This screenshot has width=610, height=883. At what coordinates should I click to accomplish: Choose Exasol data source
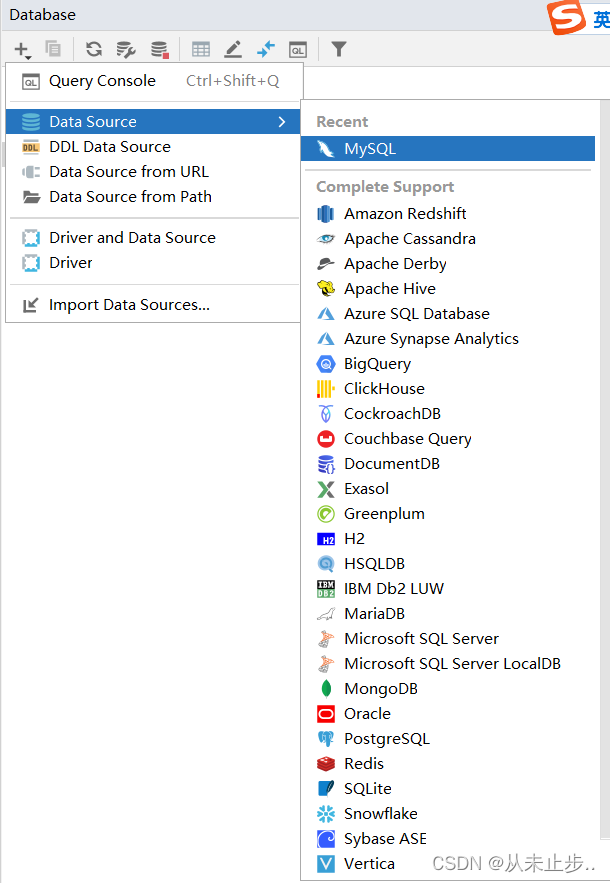(x=448, y=489)
